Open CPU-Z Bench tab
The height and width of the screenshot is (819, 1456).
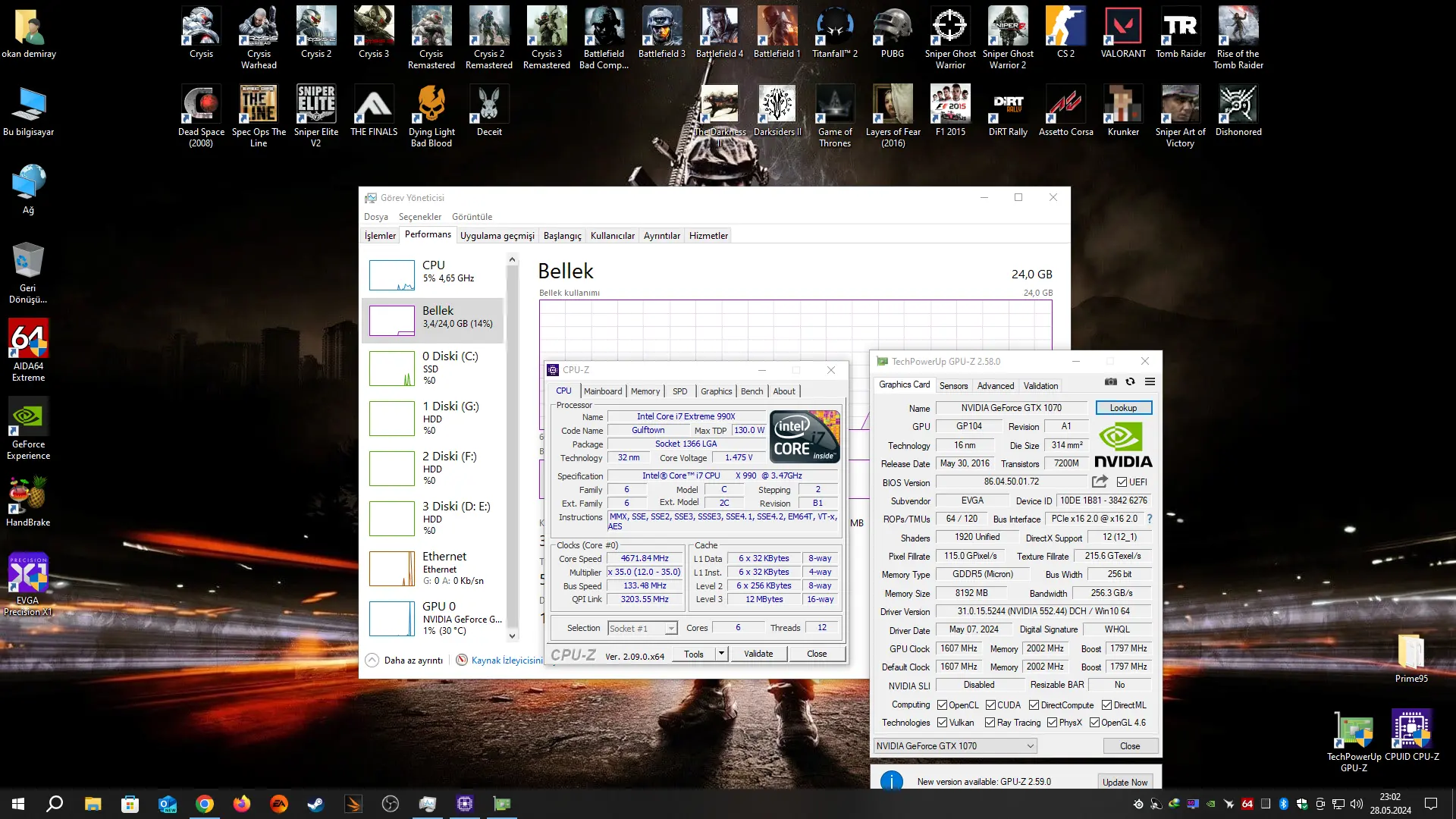pyautogui.click(x=752, y=391)
